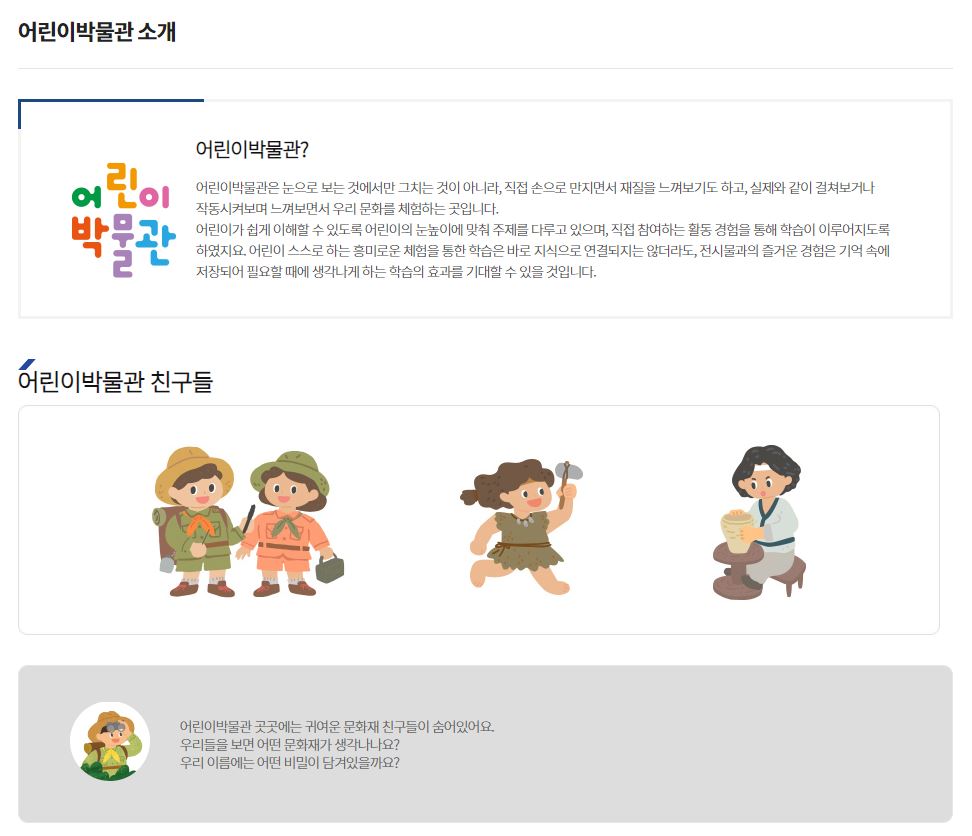Select the girl explorer in orange uniform

click(x=290, y=524)
